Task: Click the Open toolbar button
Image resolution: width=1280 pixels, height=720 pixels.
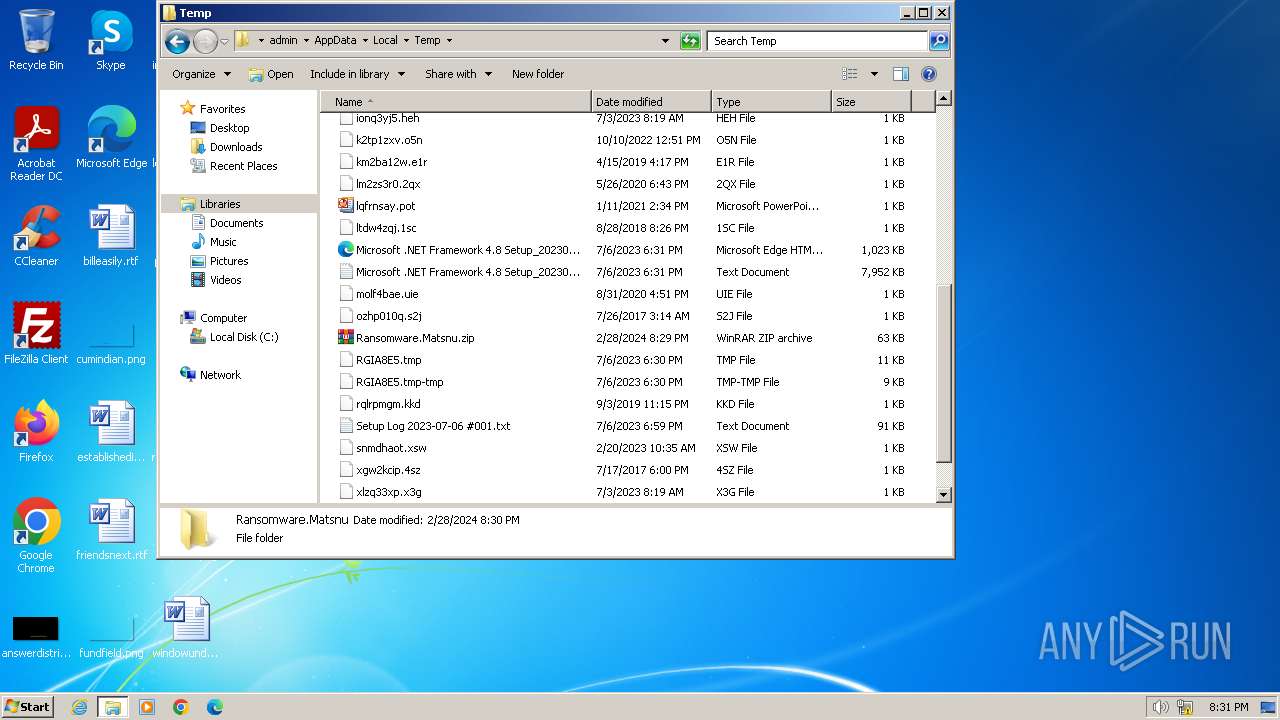Action: tap(271, 74)
